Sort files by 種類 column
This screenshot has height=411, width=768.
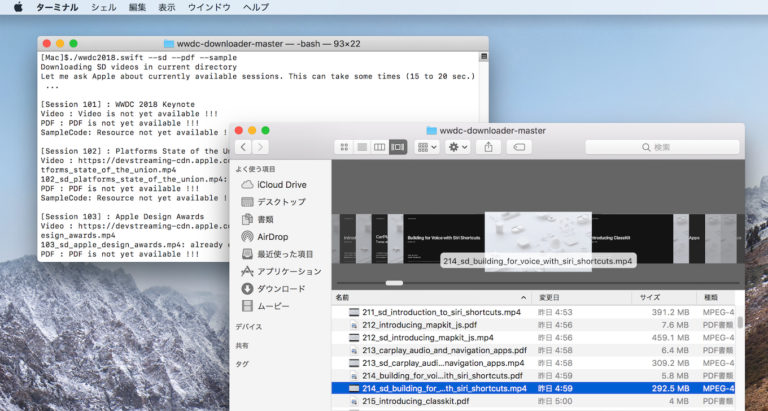click(x=716, y=297)
